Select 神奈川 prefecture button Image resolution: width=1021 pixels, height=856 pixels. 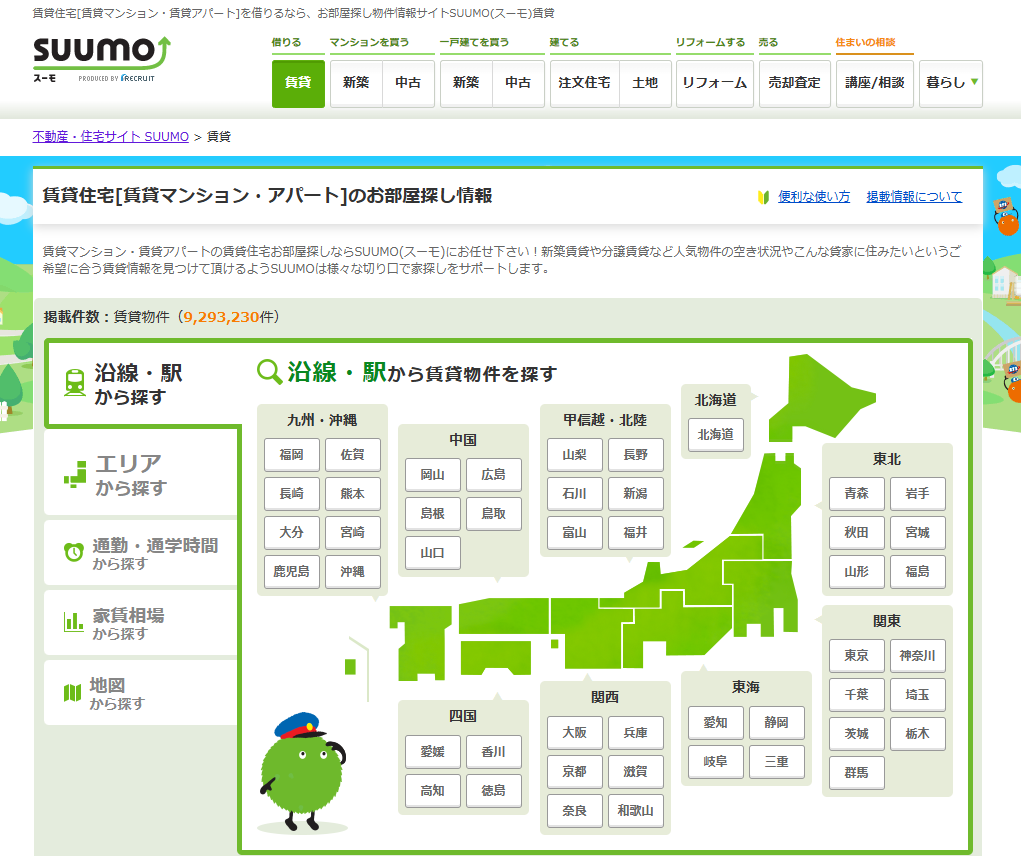[x=917, y=656]
